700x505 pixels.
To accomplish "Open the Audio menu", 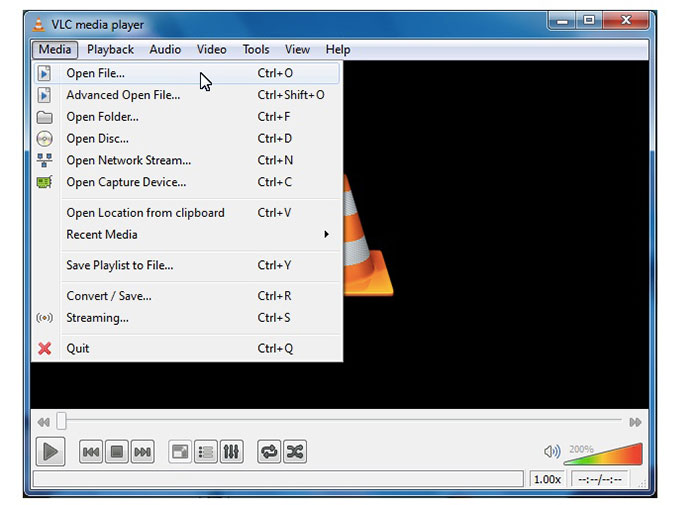I will click(165, 50).
